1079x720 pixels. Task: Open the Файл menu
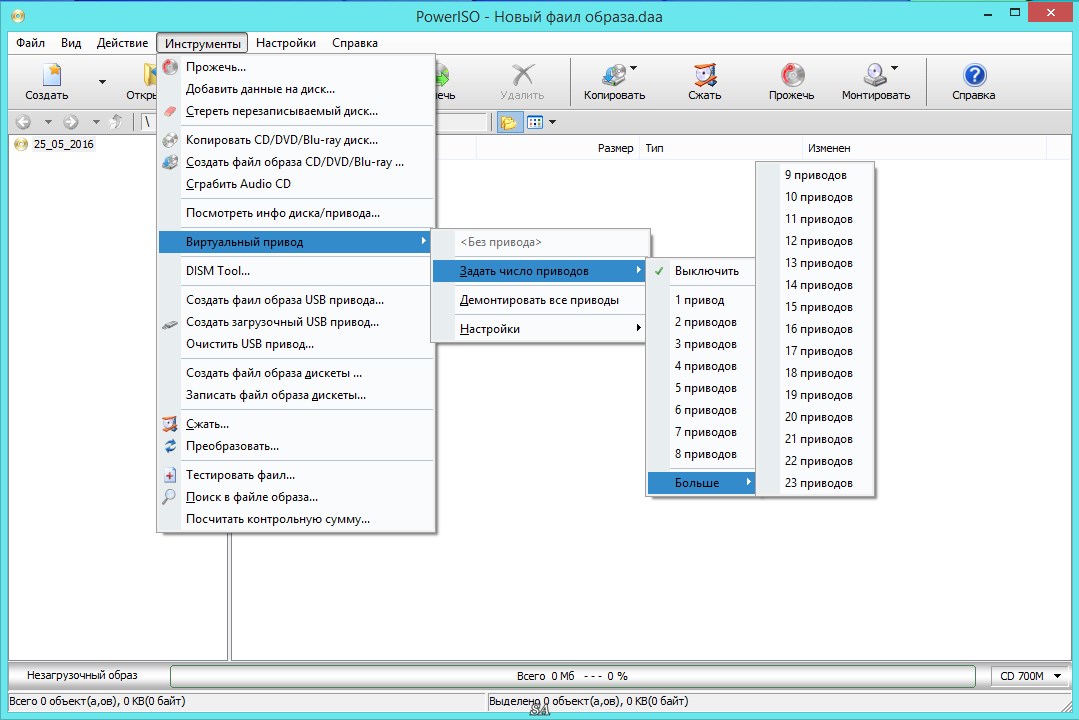click(x=30, y=43)
